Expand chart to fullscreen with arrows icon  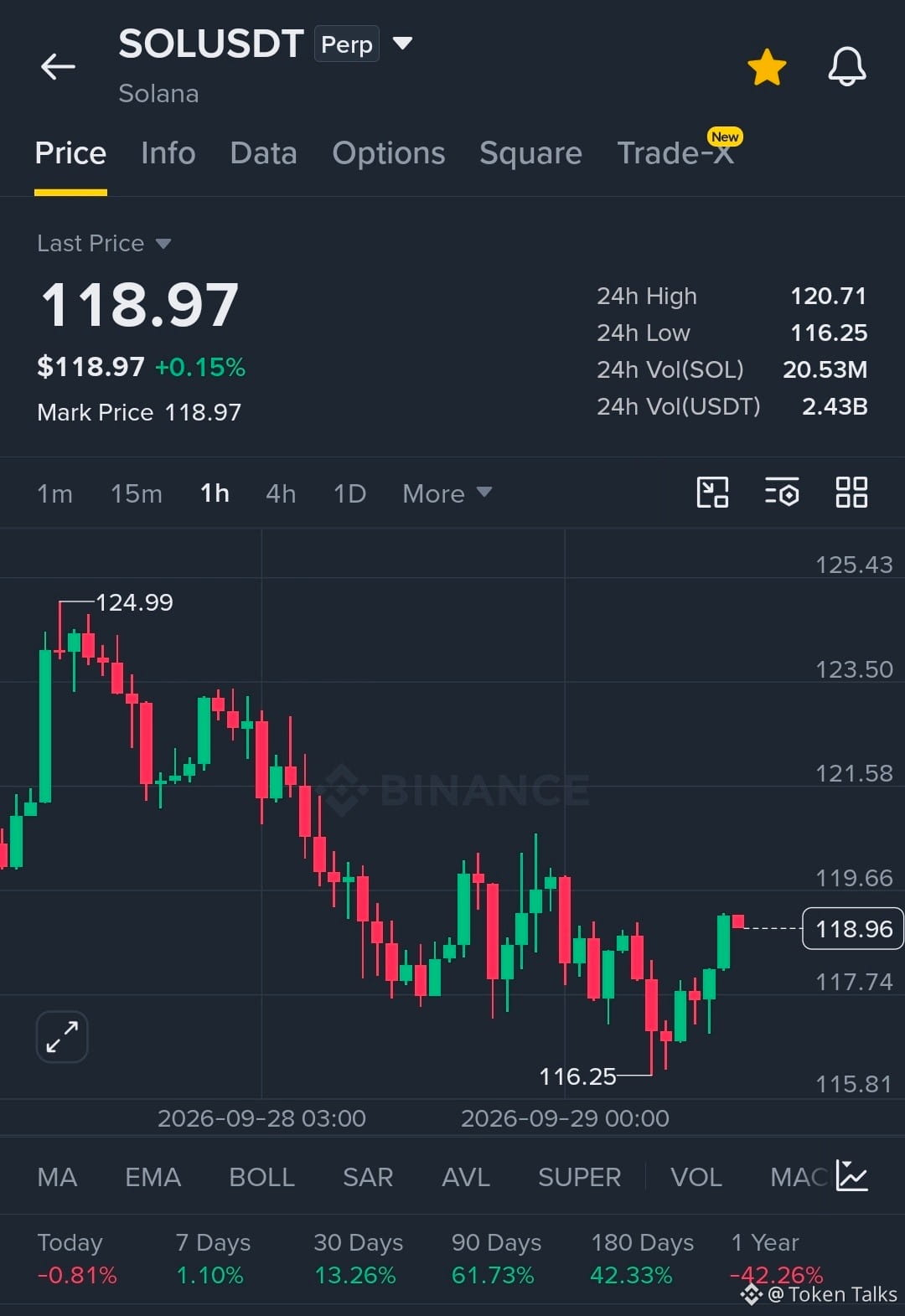[x=62, y=1037]
